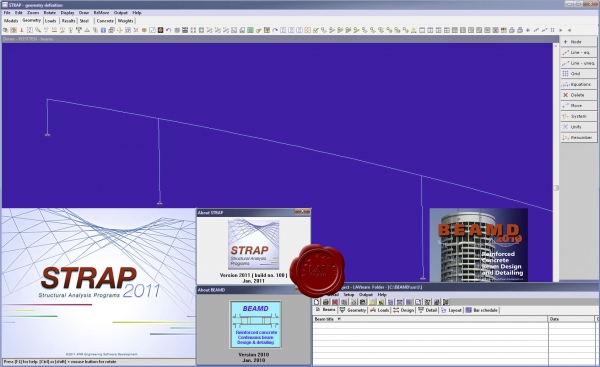Click the orange down-arrow icon in STRAP toolbar

tap(21, 30)
